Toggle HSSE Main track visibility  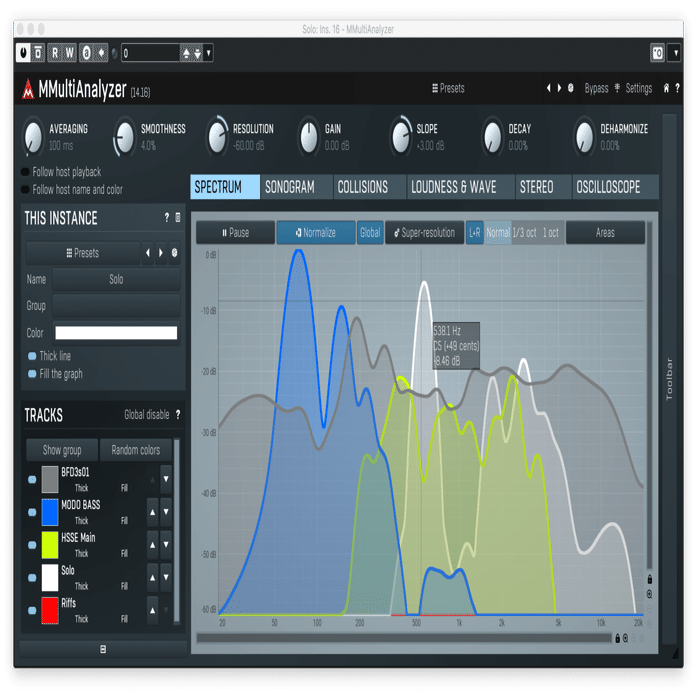32,545
